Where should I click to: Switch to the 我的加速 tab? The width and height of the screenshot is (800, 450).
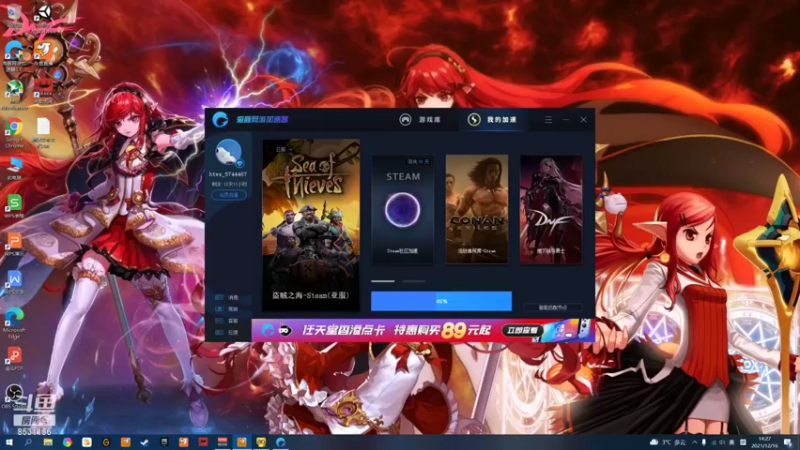[492, 119]
